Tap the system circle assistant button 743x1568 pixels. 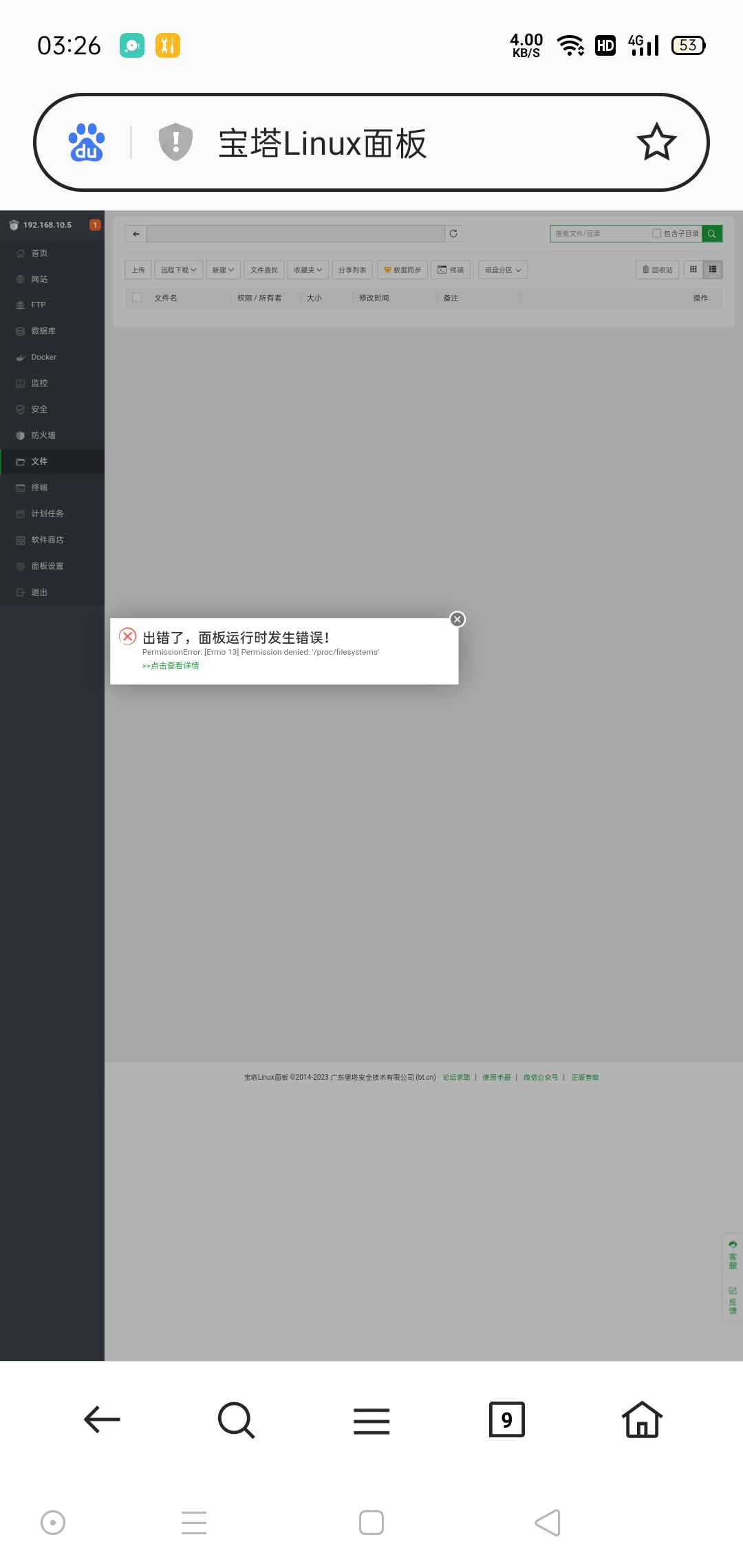[53, 1523]
